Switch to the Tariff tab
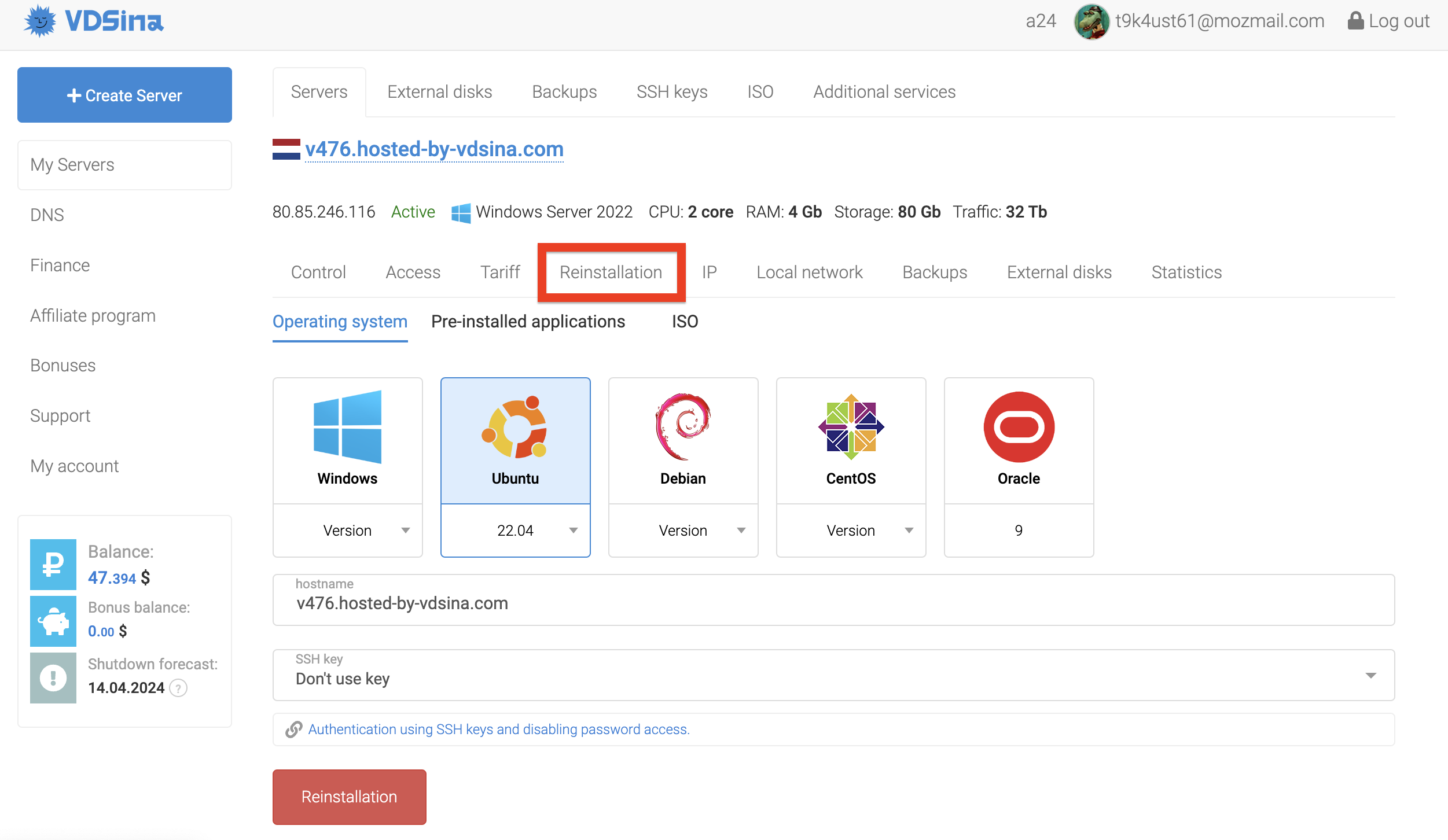The image size is (1448, 840). point(500,272)
